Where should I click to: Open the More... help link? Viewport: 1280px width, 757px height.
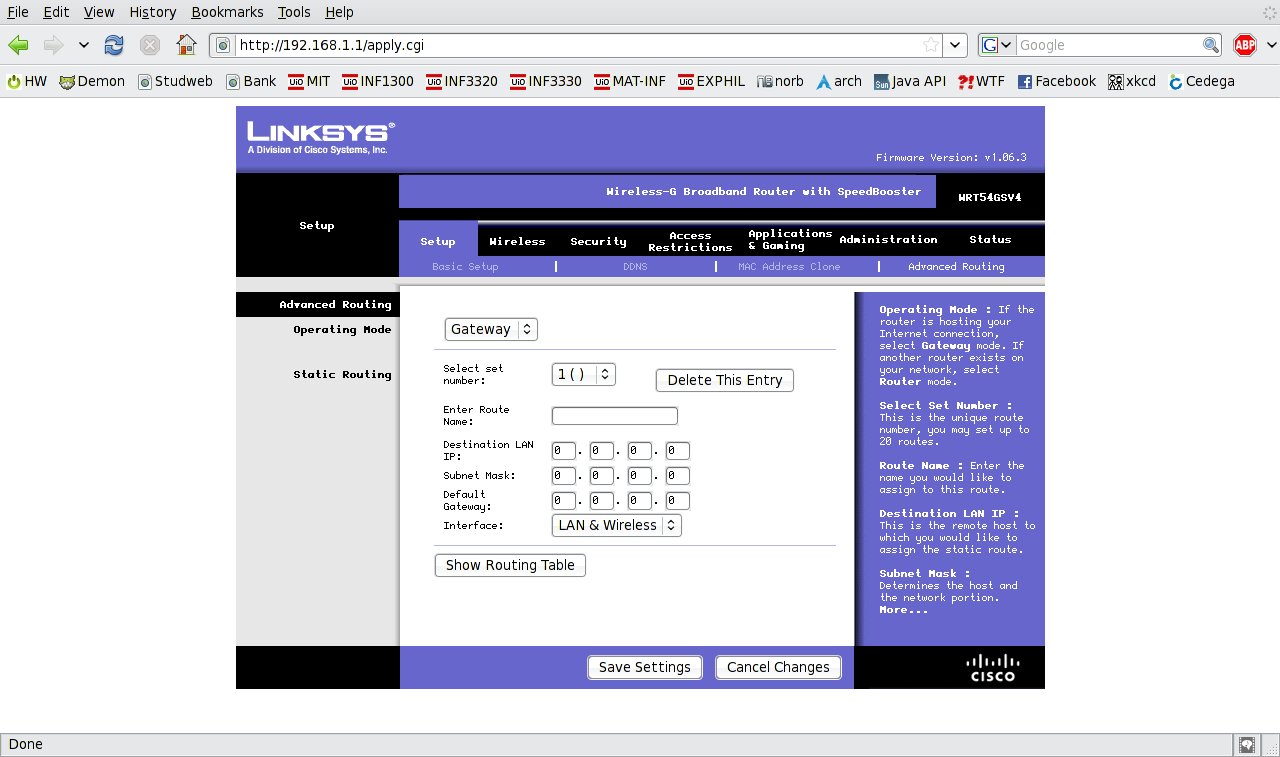click(x=903, y=610)
